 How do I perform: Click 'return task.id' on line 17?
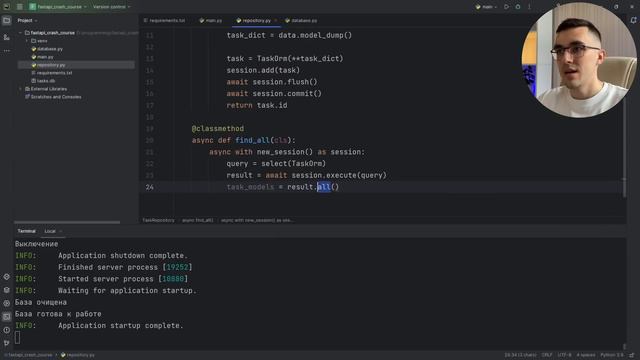coord(257,105)
